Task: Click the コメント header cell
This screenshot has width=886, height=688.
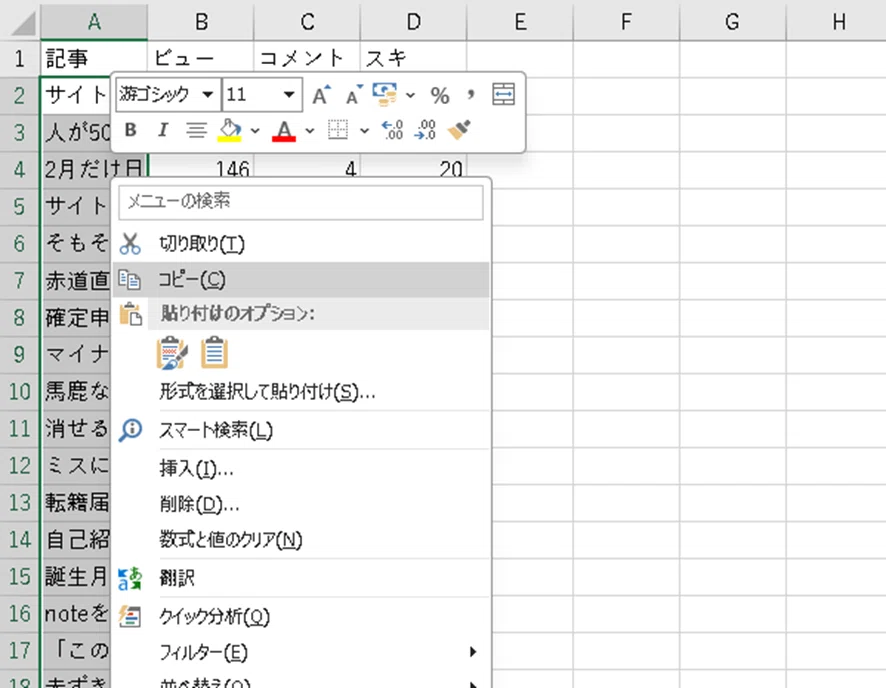Action: point(307,59)
